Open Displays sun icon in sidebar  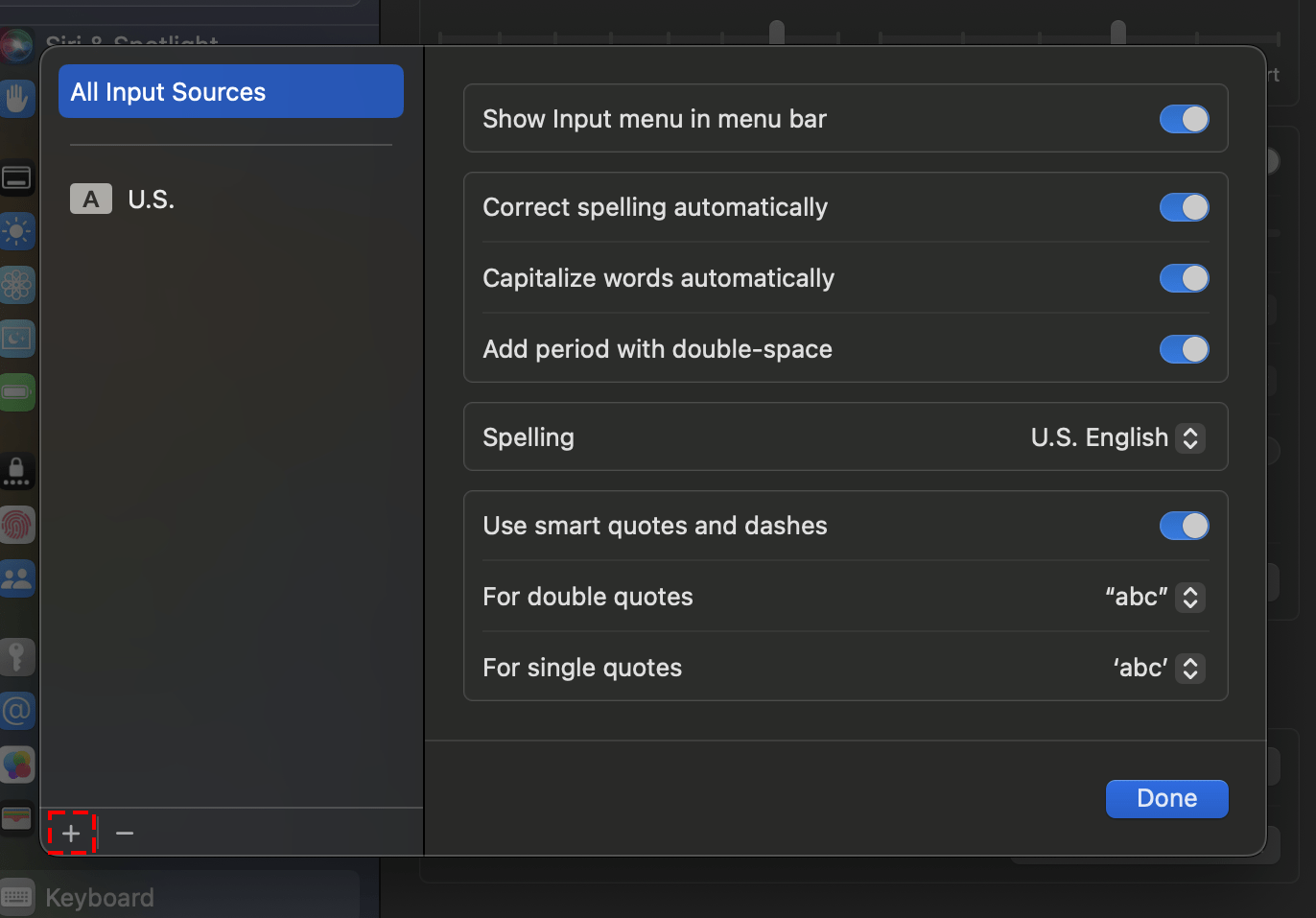[x=17, y=231]
